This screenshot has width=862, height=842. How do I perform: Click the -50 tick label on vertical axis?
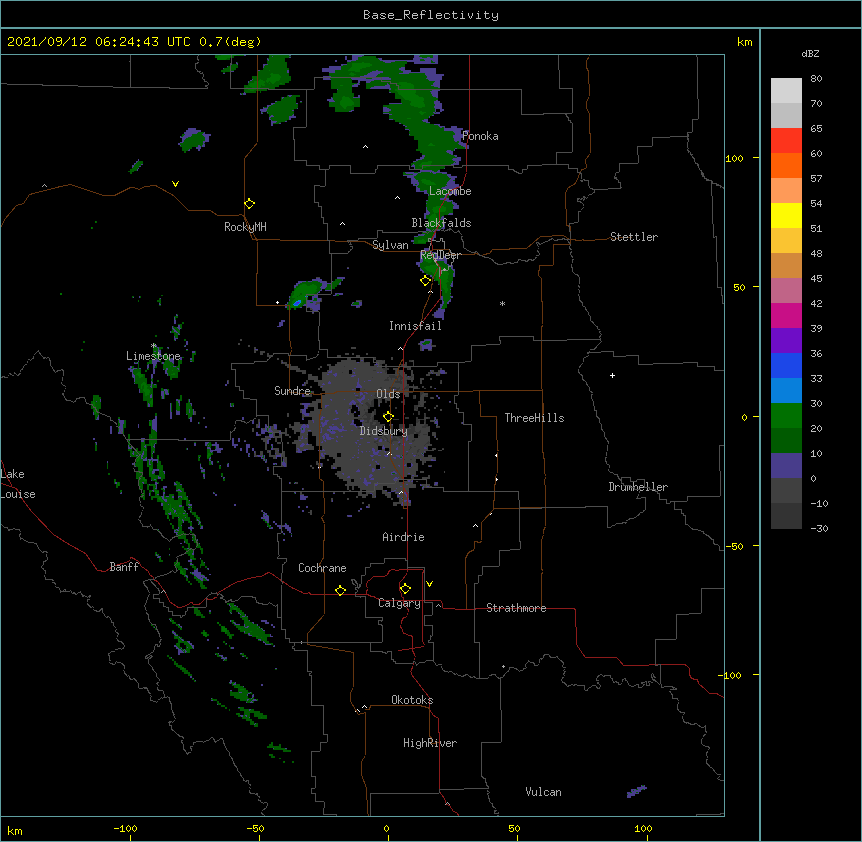734,546
